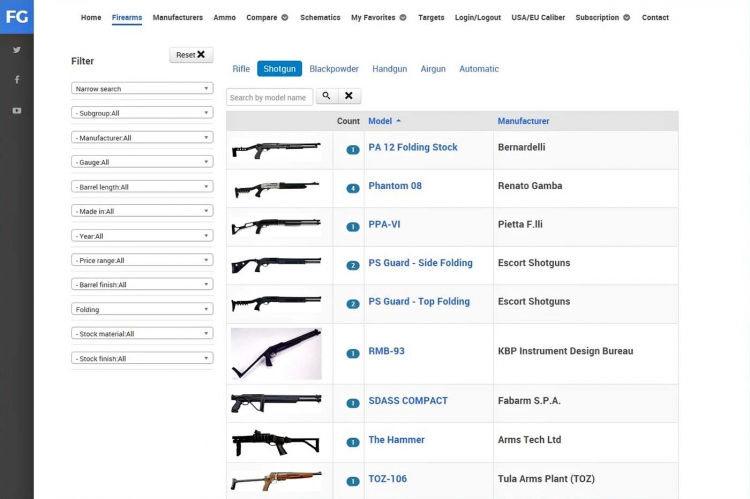
Task: Open the Contact menu item
Action: click(655, 18)
